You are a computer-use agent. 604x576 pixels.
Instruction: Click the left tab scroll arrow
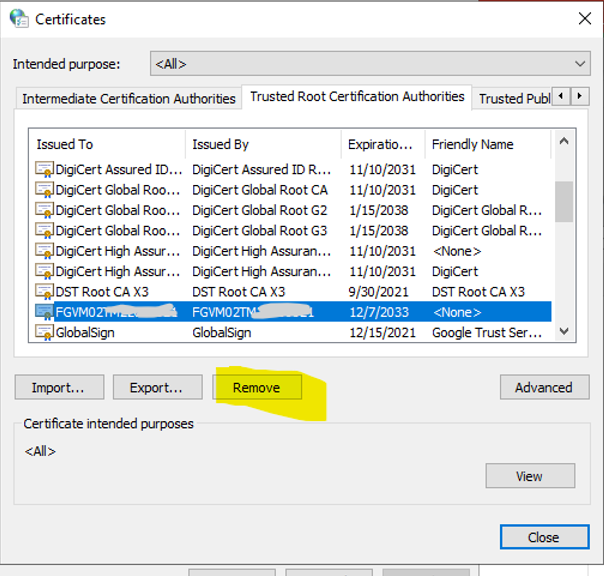(x=561, y=96)
